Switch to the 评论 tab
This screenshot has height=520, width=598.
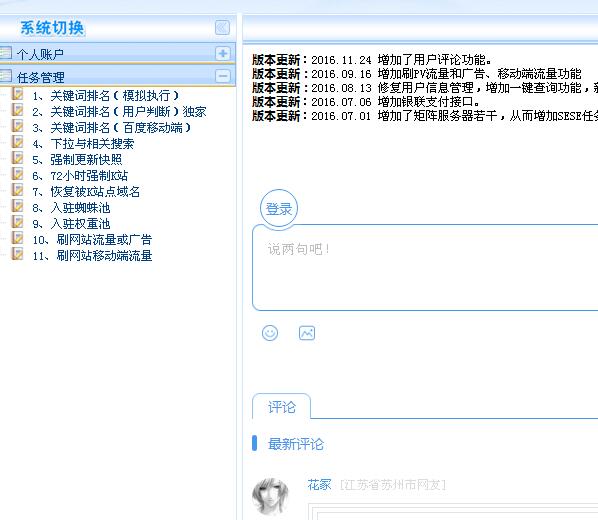[281, 407]
